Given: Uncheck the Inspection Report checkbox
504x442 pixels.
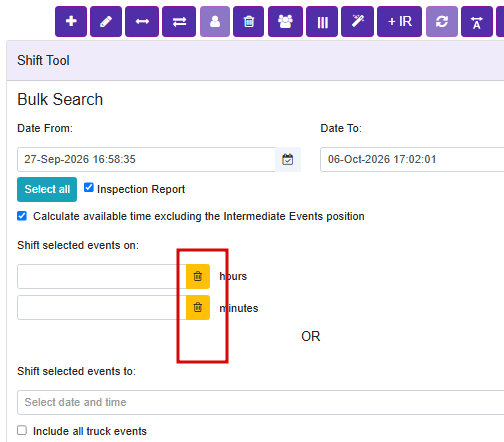Looking at the screenshot, I should [x=89, y=187].
